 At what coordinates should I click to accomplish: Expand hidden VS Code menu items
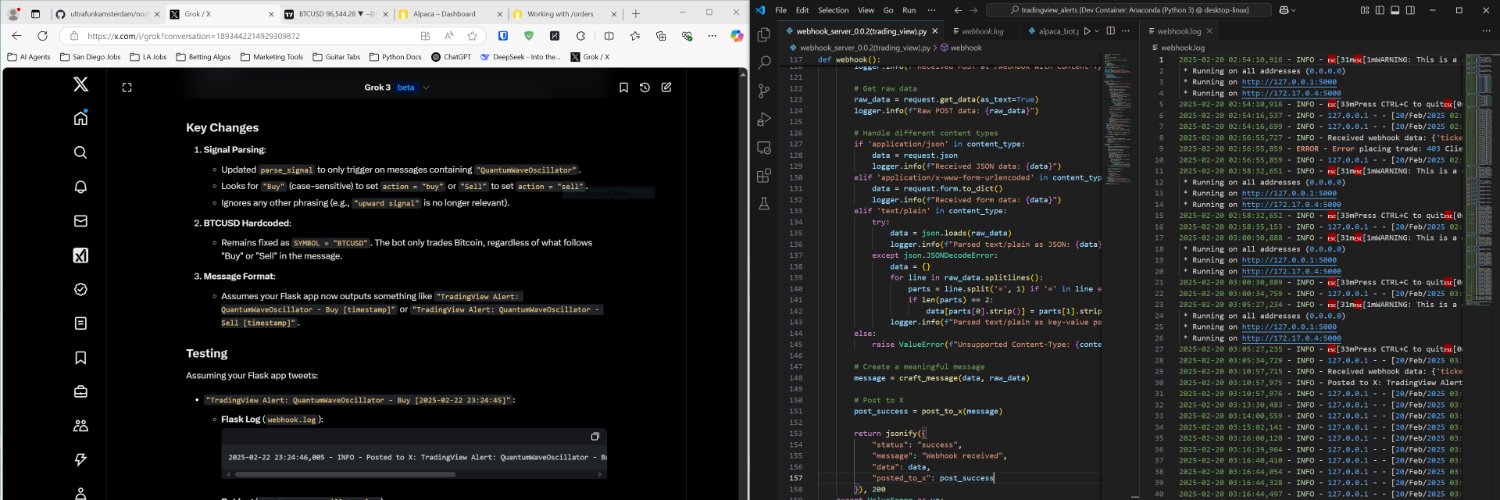930,9
